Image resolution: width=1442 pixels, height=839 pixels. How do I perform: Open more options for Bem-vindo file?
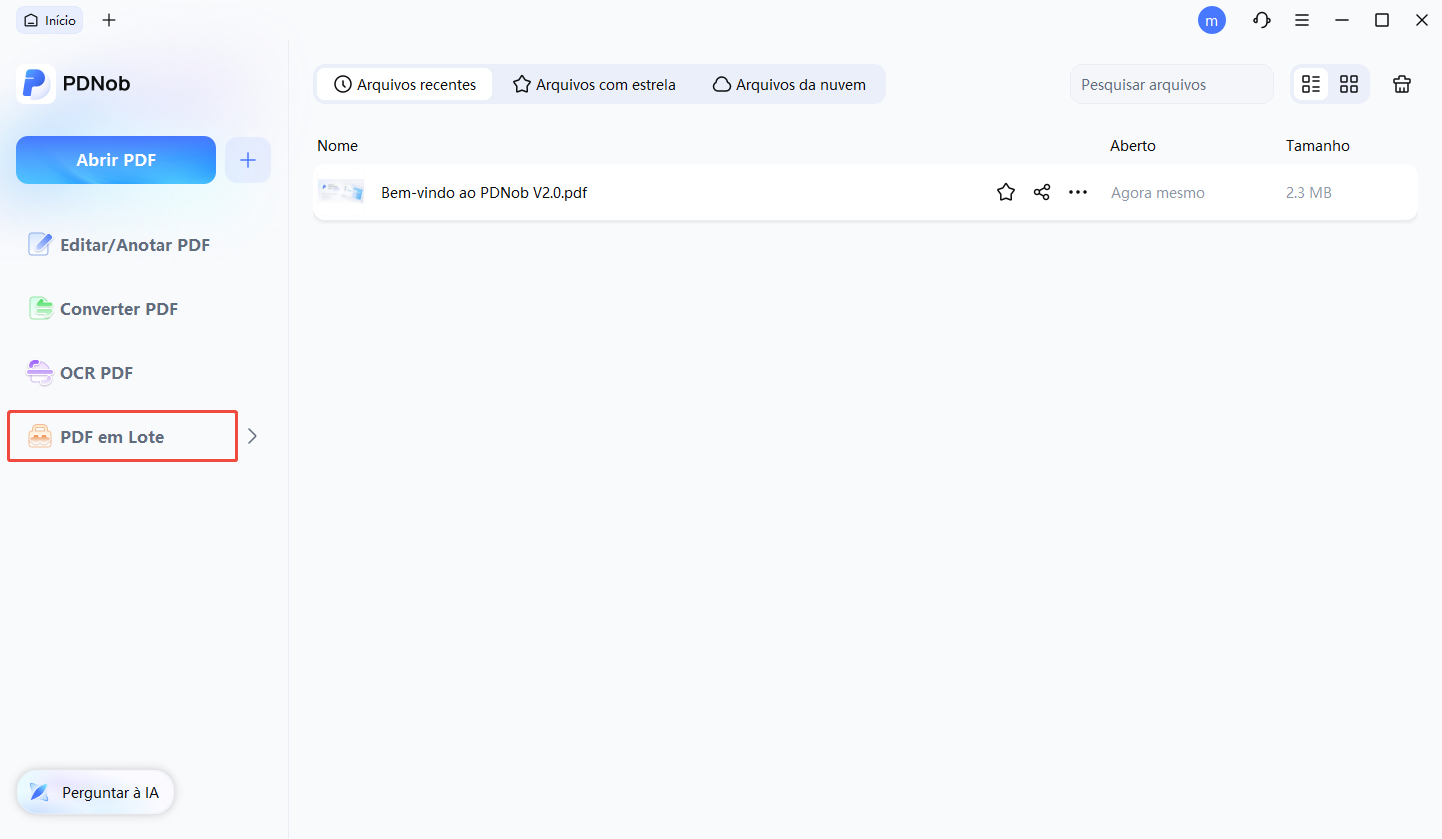point(1077,192)
